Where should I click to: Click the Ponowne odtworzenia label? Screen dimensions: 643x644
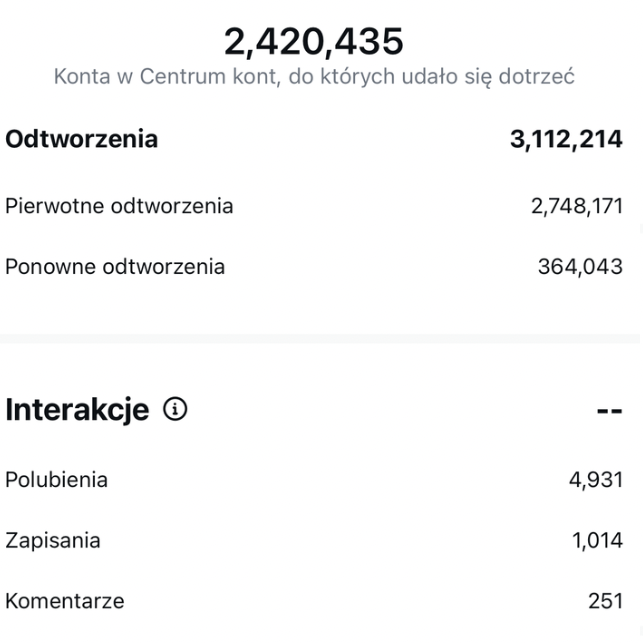(115, 267)
